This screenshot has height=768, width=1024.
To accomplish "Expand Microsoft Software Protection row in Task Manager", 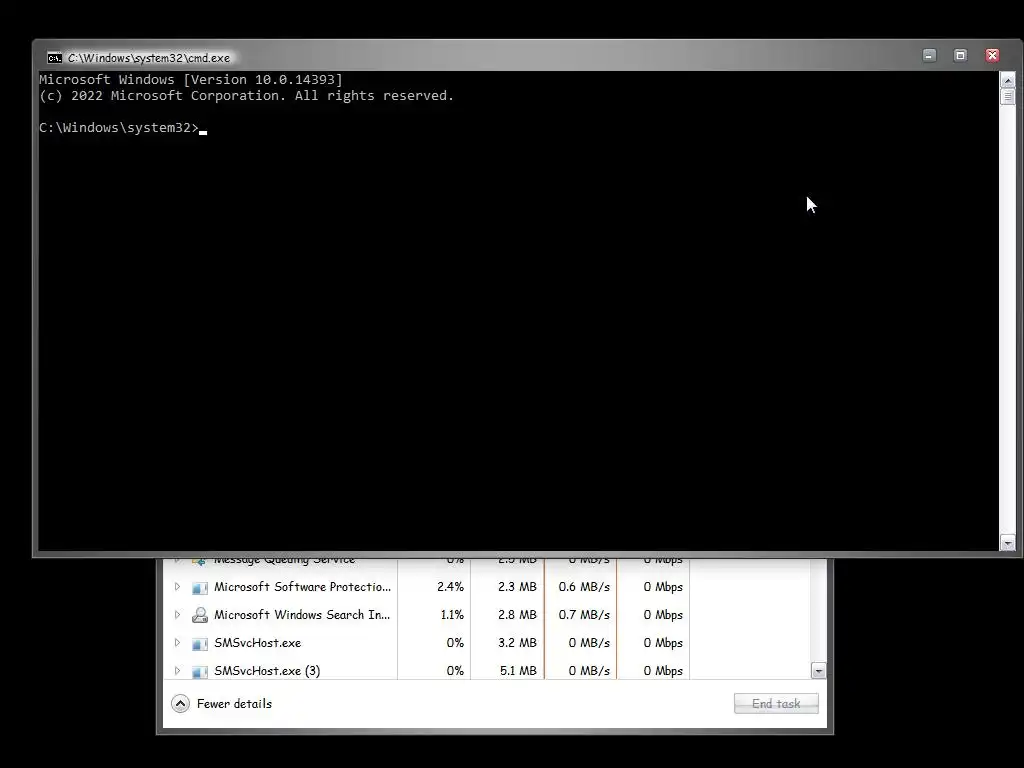I will click(x=177, y=586).
